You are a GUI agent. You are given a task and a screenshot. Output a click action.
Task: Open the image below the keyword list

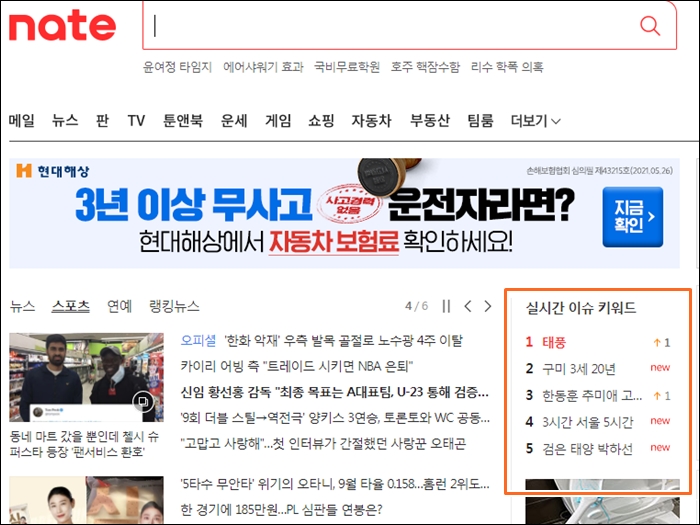pos(603,502)
